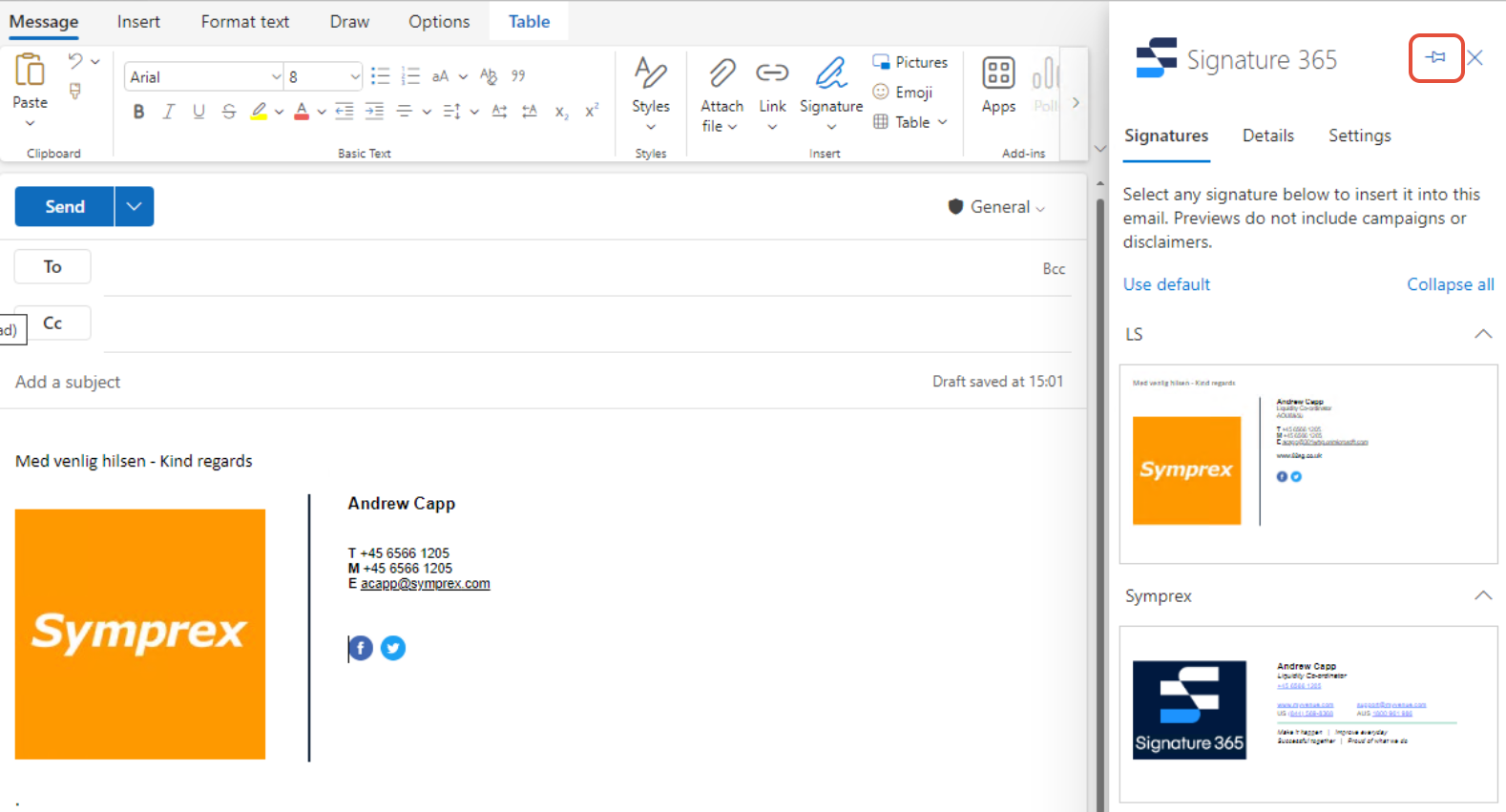This screenshot has width=1506, height=812.
Task: Click the clear formatting icon
Action: (489, 76)
